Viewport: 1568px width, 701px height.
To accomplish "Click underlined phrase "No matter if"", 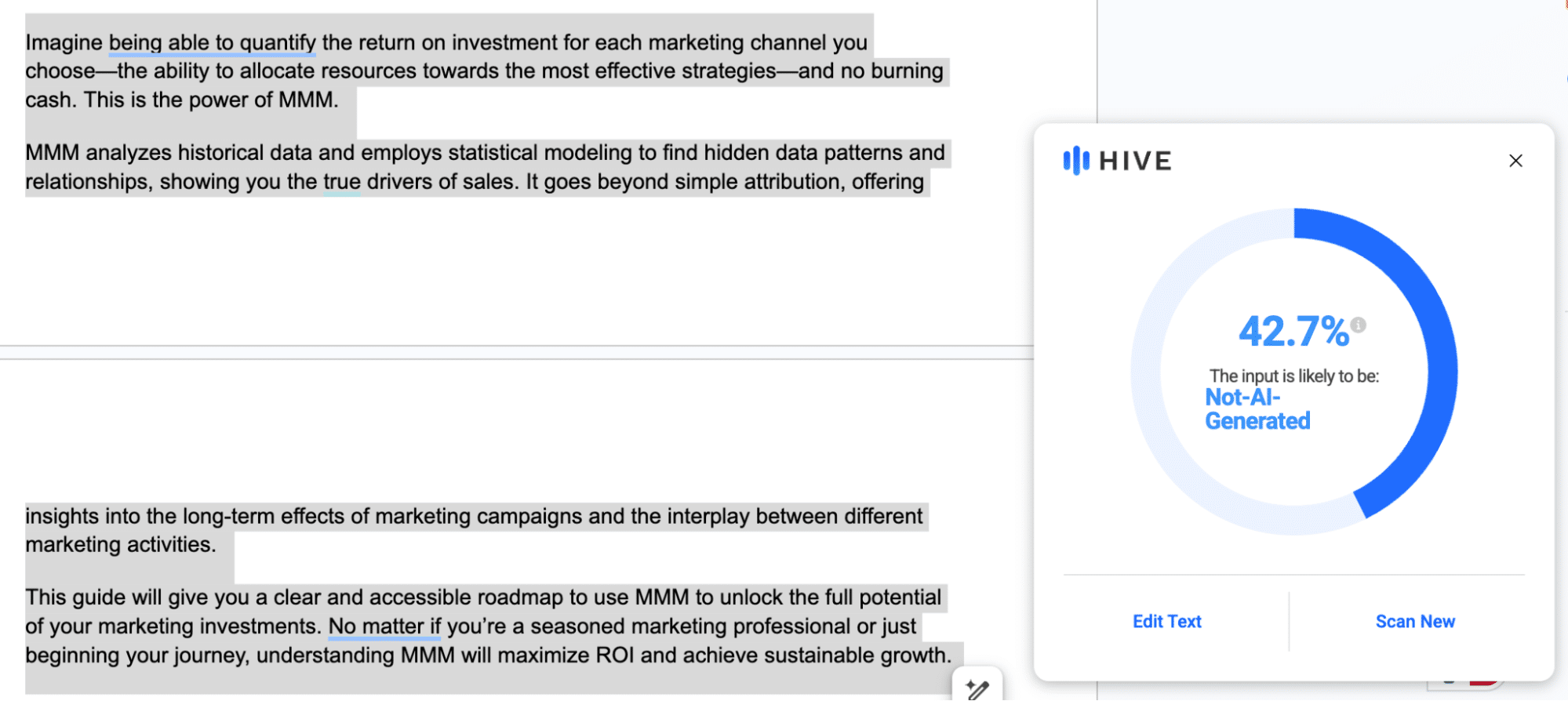I will point(384,627).
